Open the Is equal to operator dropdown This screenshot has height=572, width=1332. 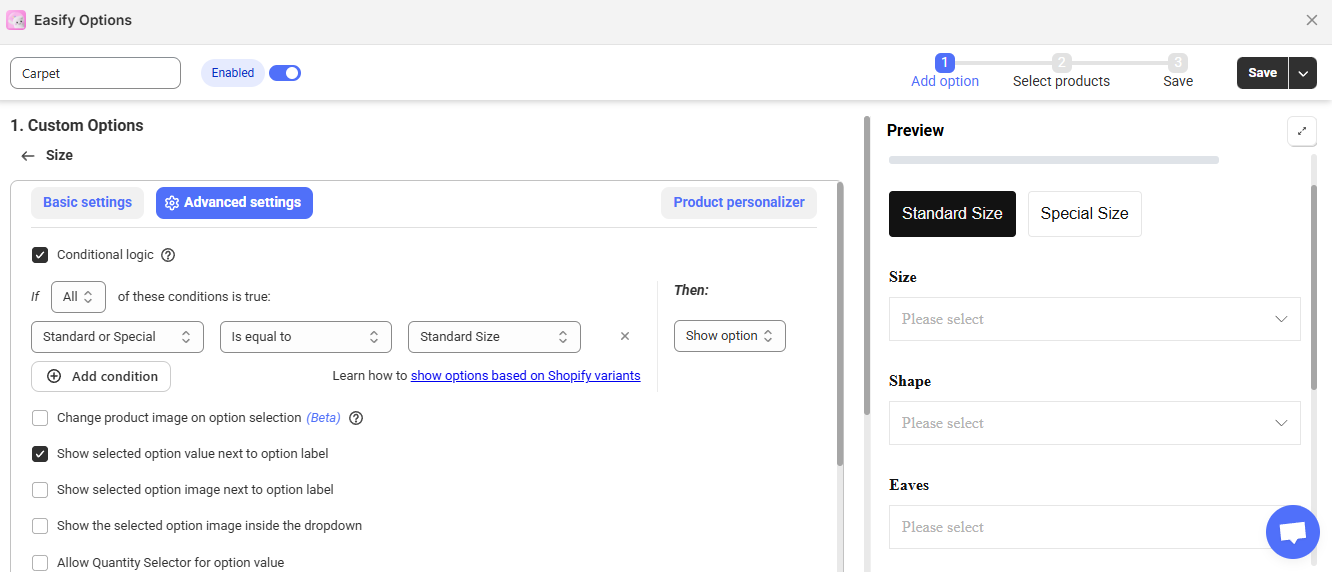click(305, 337)
